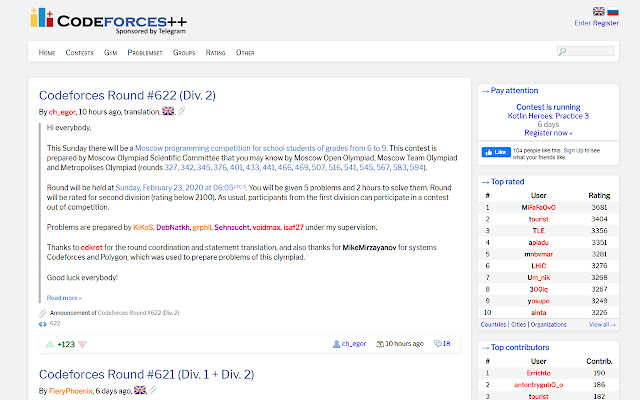Open the Home menu
This screenshot has height=400, width=640.
[47, 53]
